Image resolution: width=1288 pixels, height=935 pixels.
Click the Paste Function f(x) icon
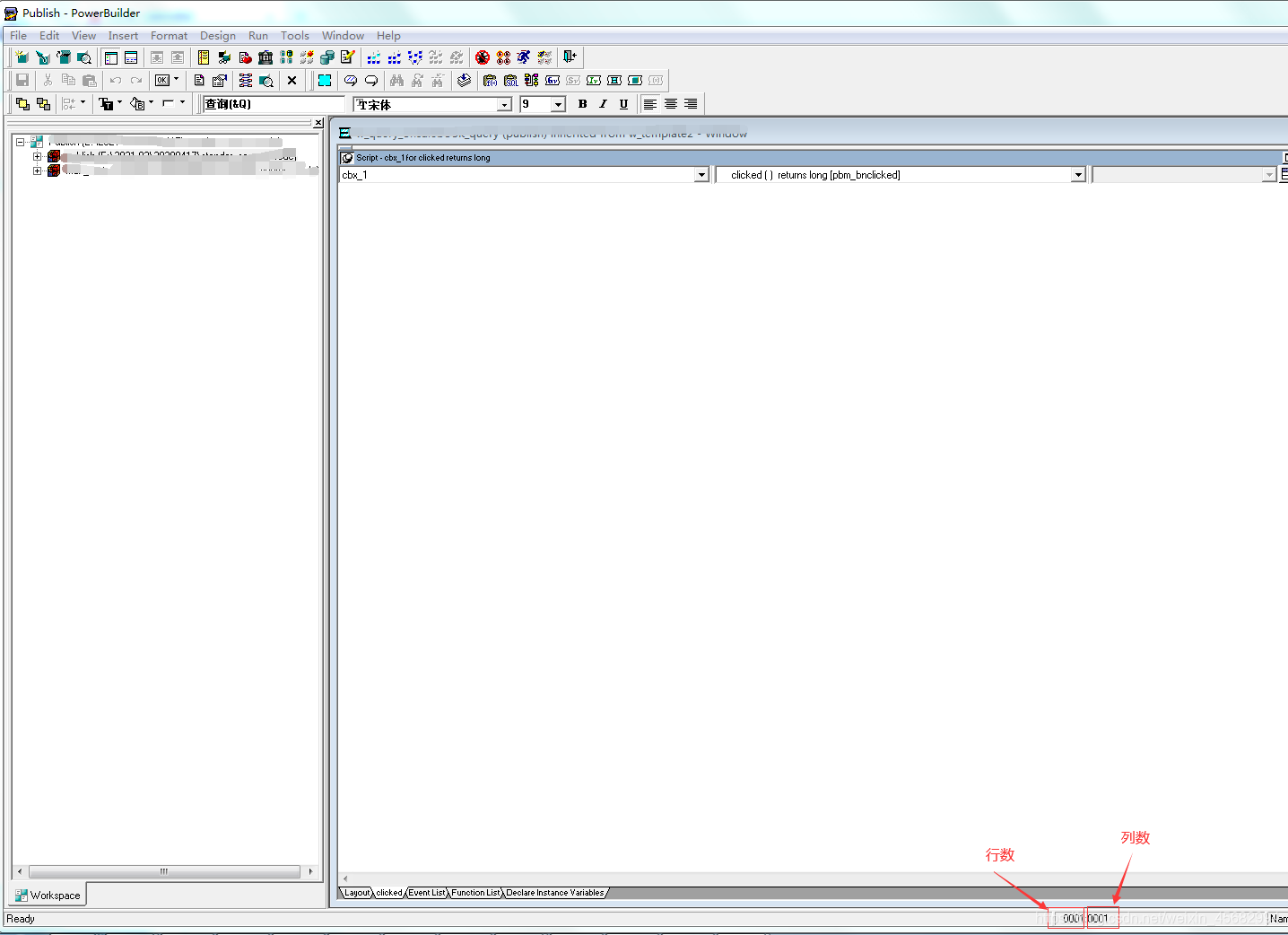click(x=490, y=81)
